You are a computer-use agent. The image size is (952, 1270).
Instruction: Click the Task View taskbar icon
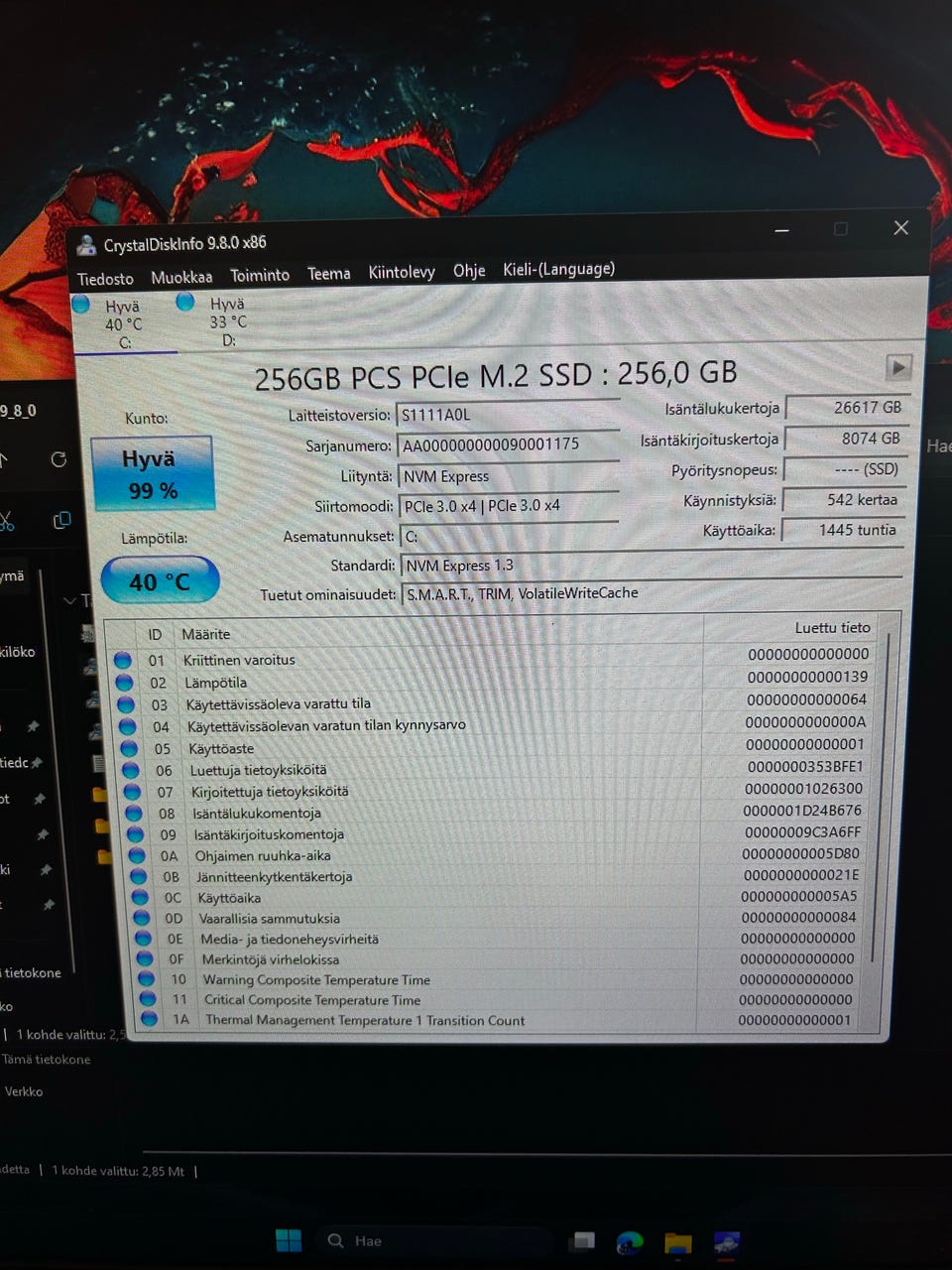[x=584, y=1241]
